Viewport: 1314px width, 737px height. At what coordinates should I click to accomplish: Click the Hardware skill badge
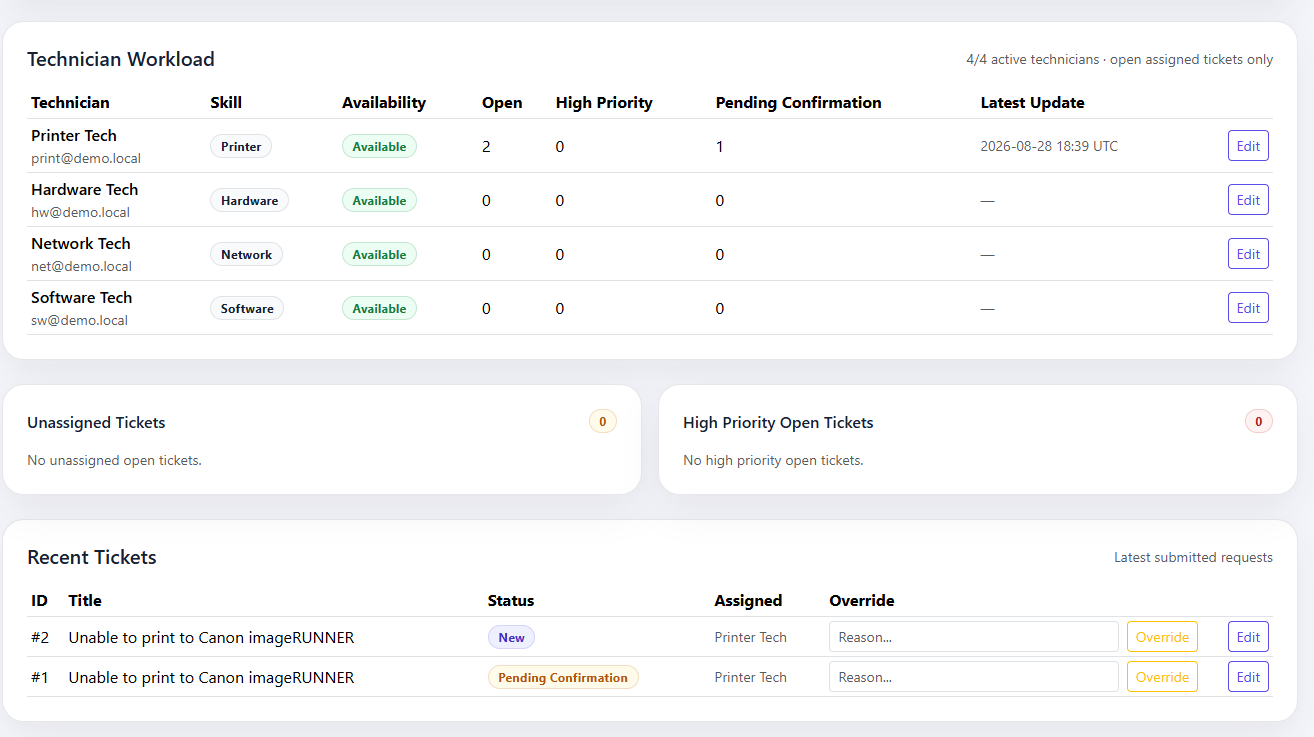(x=250, y=200)
